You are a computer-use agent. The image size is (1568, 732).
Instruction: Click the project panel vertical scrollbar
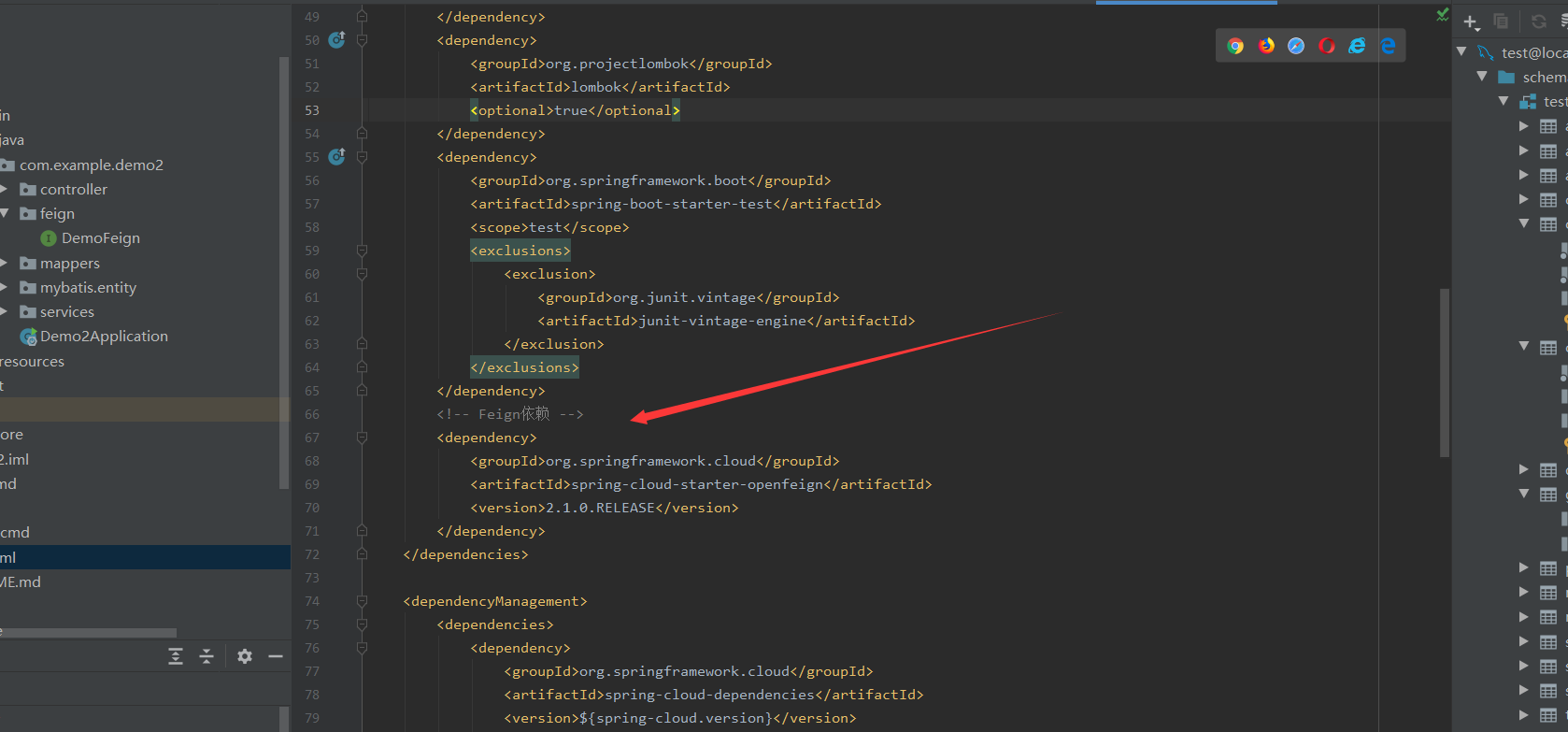pyautogui.click(x=284, y=272)
